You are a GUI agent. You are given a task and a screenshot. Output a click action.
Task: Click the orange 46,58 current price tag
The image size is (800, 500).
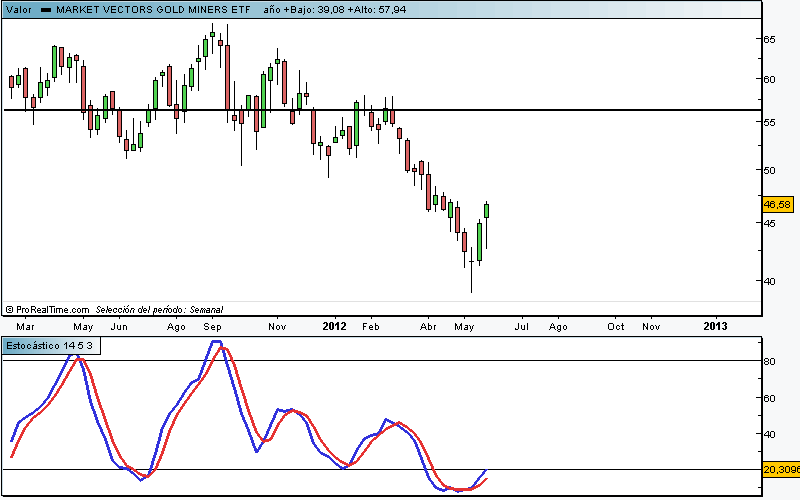click(777, 204)
